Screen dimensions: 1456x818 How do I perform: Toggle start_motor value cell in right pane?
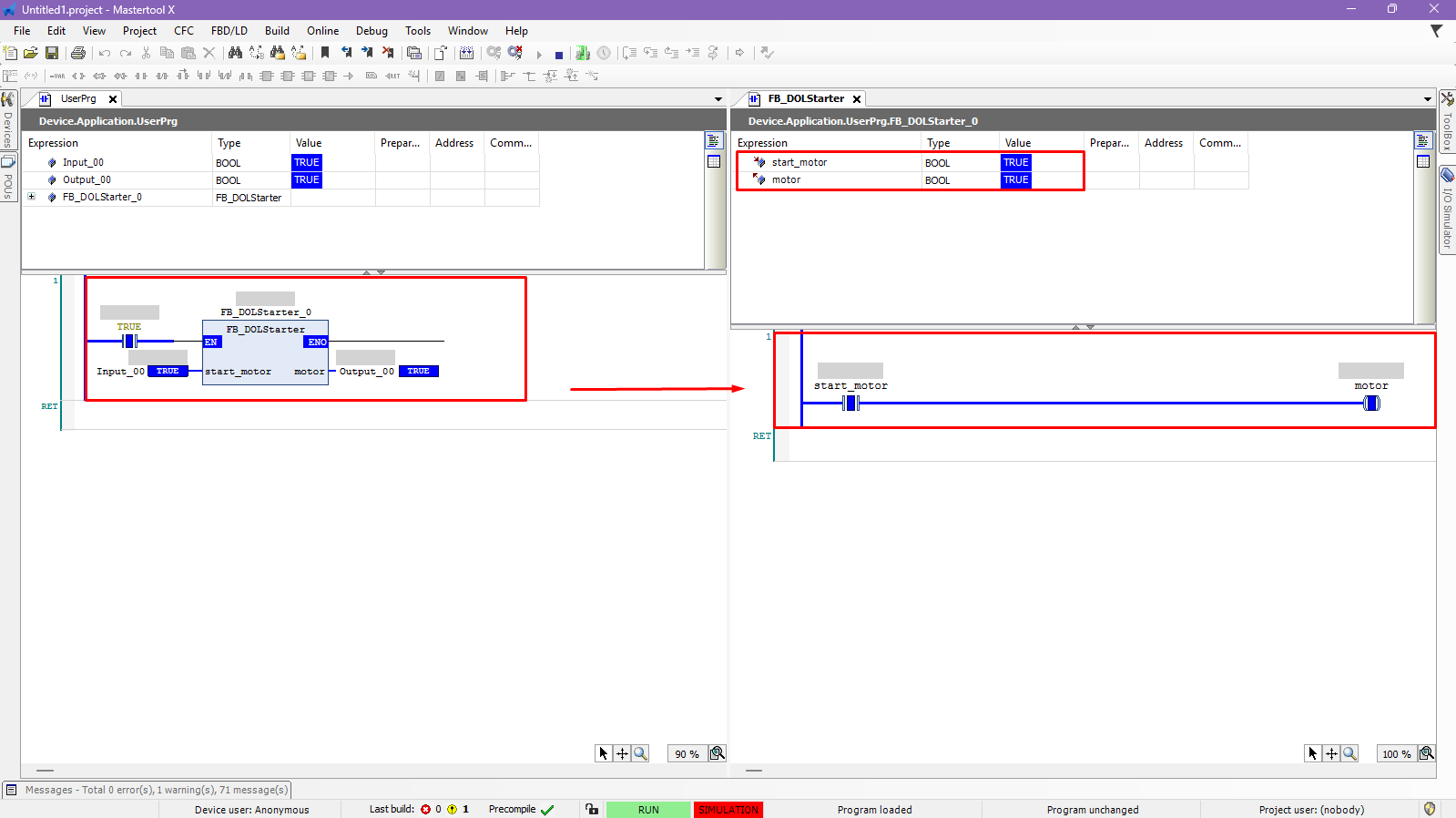pyautogui.click(x=1015, y=163)
